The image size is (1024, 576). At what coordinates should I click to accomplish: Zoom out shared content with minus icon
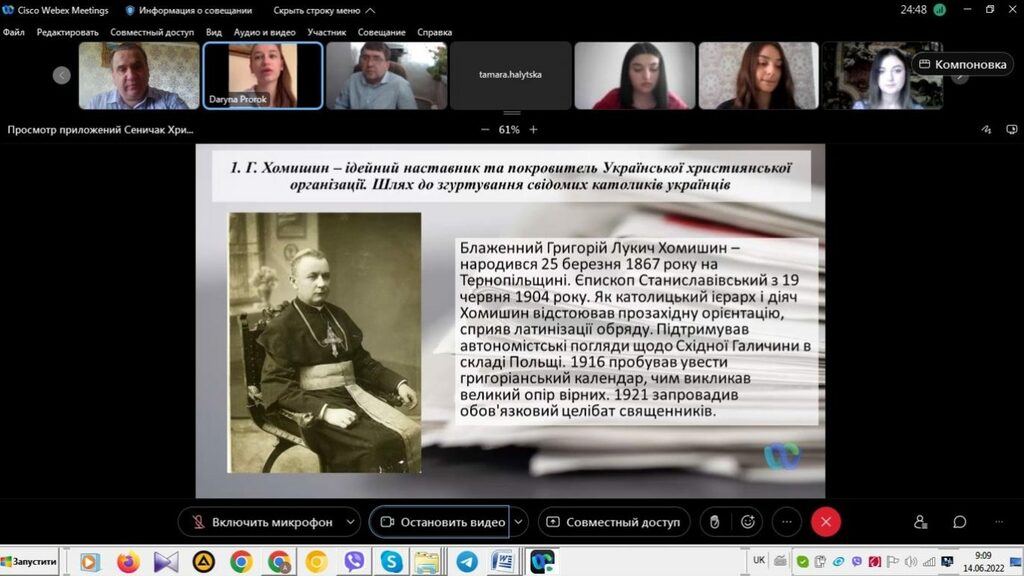485,130
